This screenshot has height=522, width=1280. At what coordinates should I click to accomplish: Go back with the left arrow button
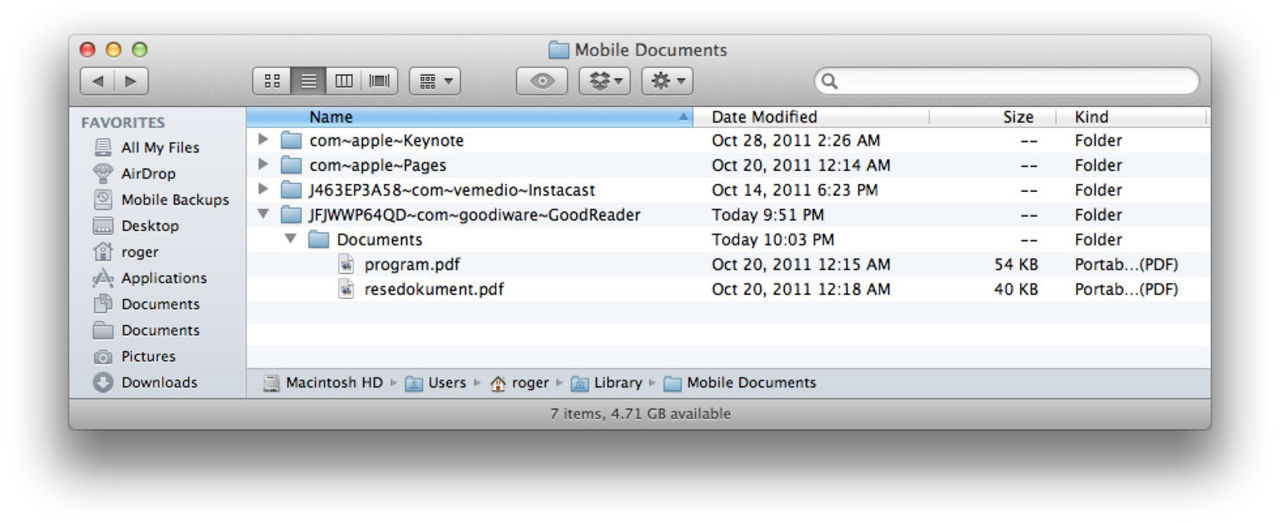point(97,81)
